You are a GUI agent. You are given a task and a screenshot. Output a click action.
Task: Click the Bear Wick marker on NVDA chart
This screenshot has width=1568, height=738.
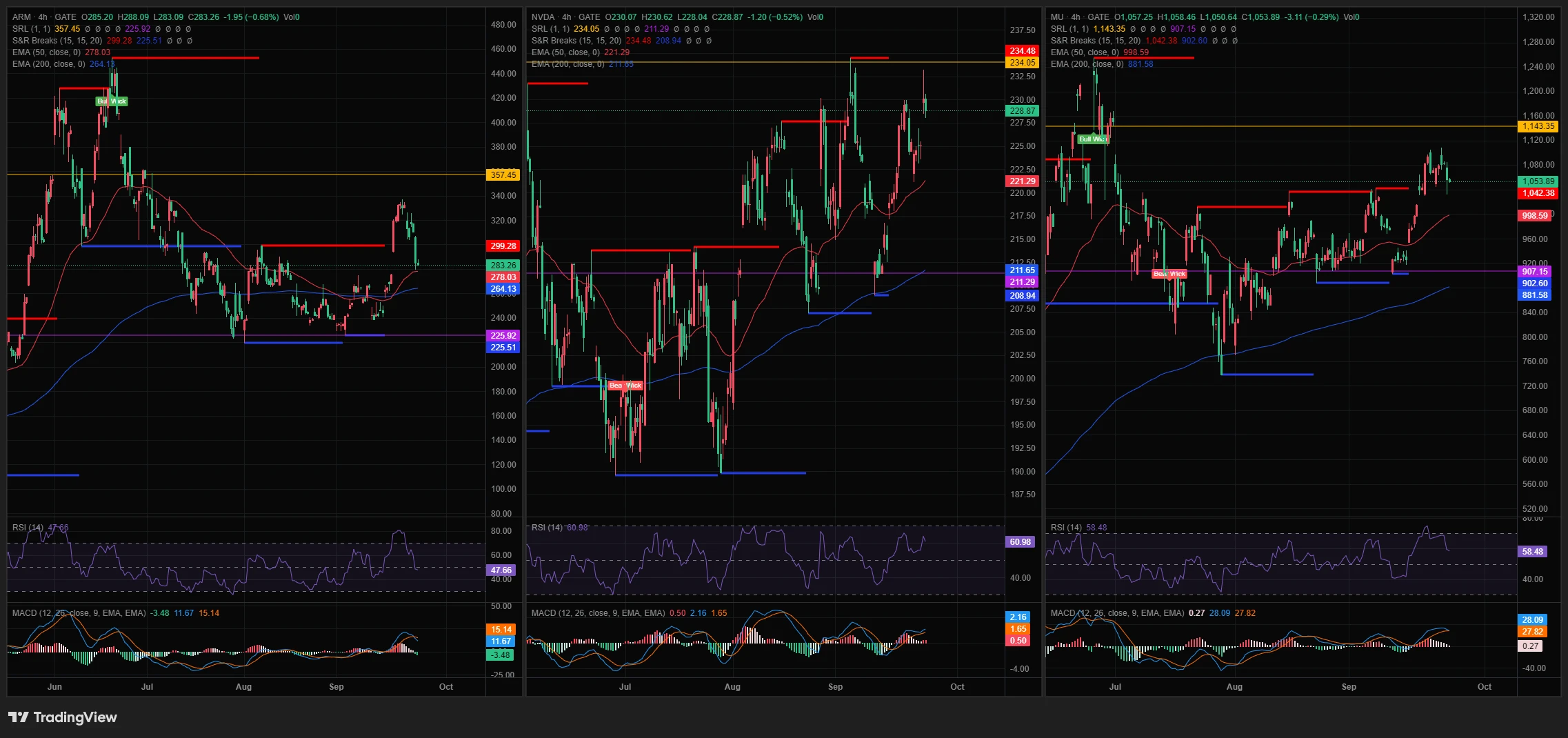tap(625, 386)
